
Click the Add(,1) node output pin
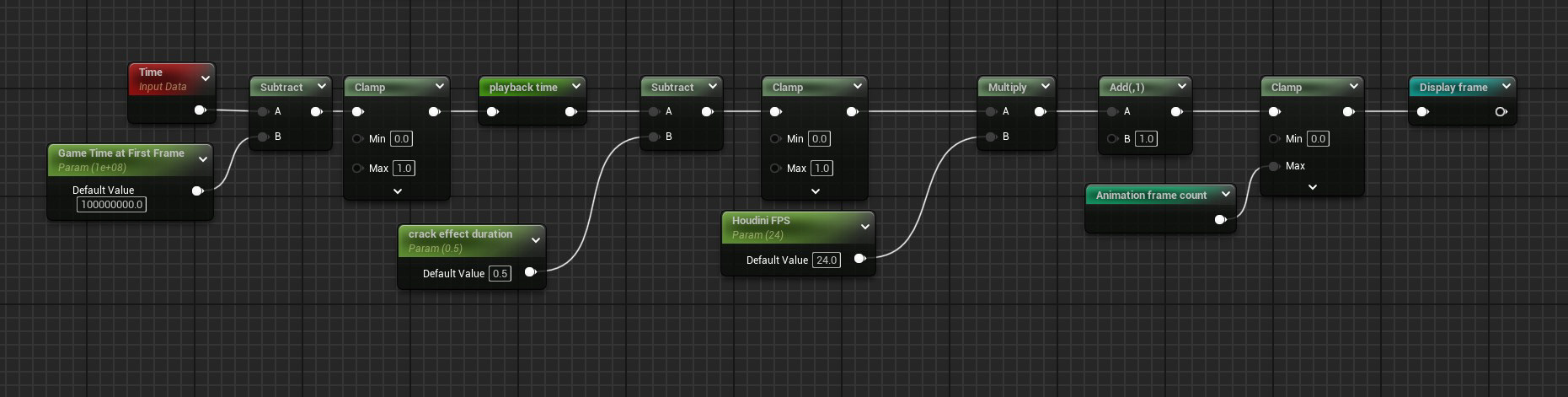coord(1176,111)
